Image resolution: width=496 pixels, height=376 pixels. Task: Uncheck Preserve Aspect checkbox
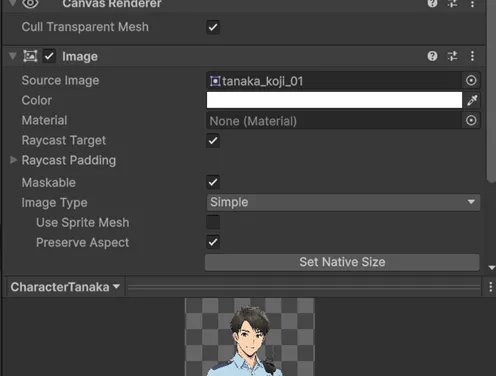click(x=213, y=242)
